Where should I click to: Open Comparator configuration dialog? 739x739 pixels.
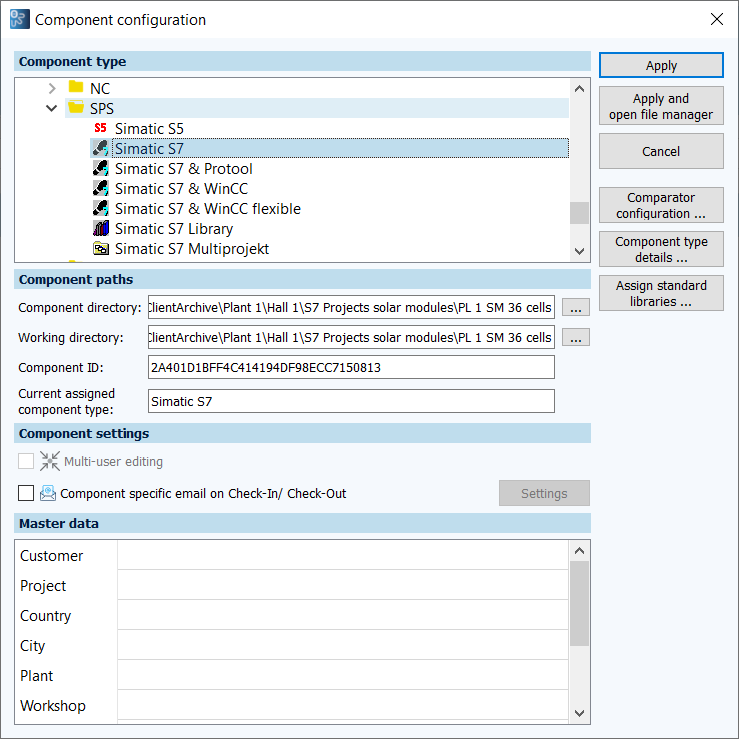pos(661,205)
